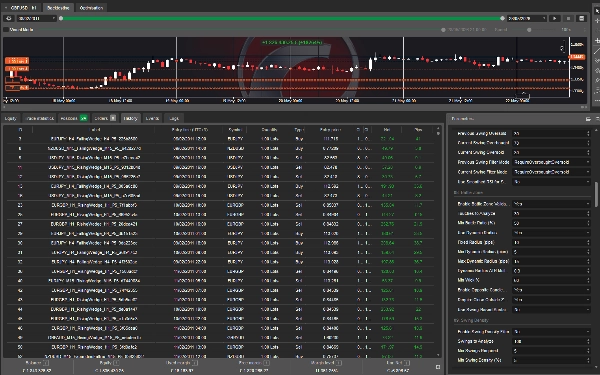Select history row with ID 44
This screenshot has height=375, width=600.
(220, 309)
